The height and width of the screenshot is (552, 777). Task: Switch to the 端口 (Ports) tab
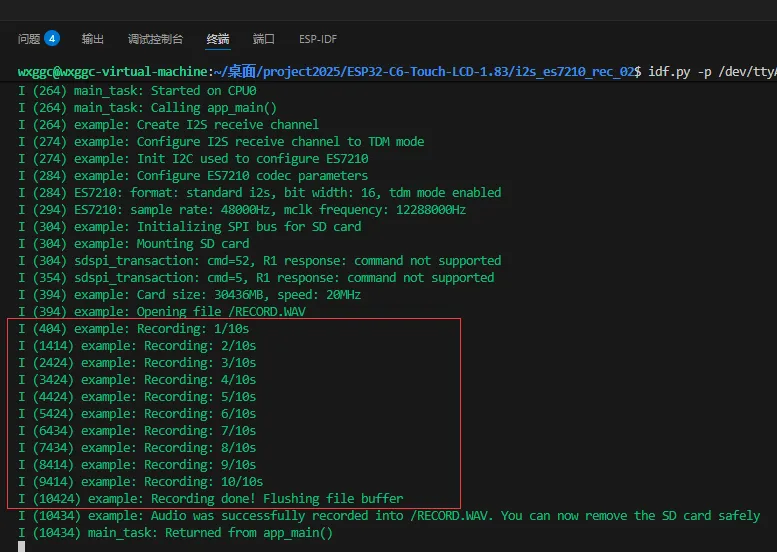[x=263, y=39]
